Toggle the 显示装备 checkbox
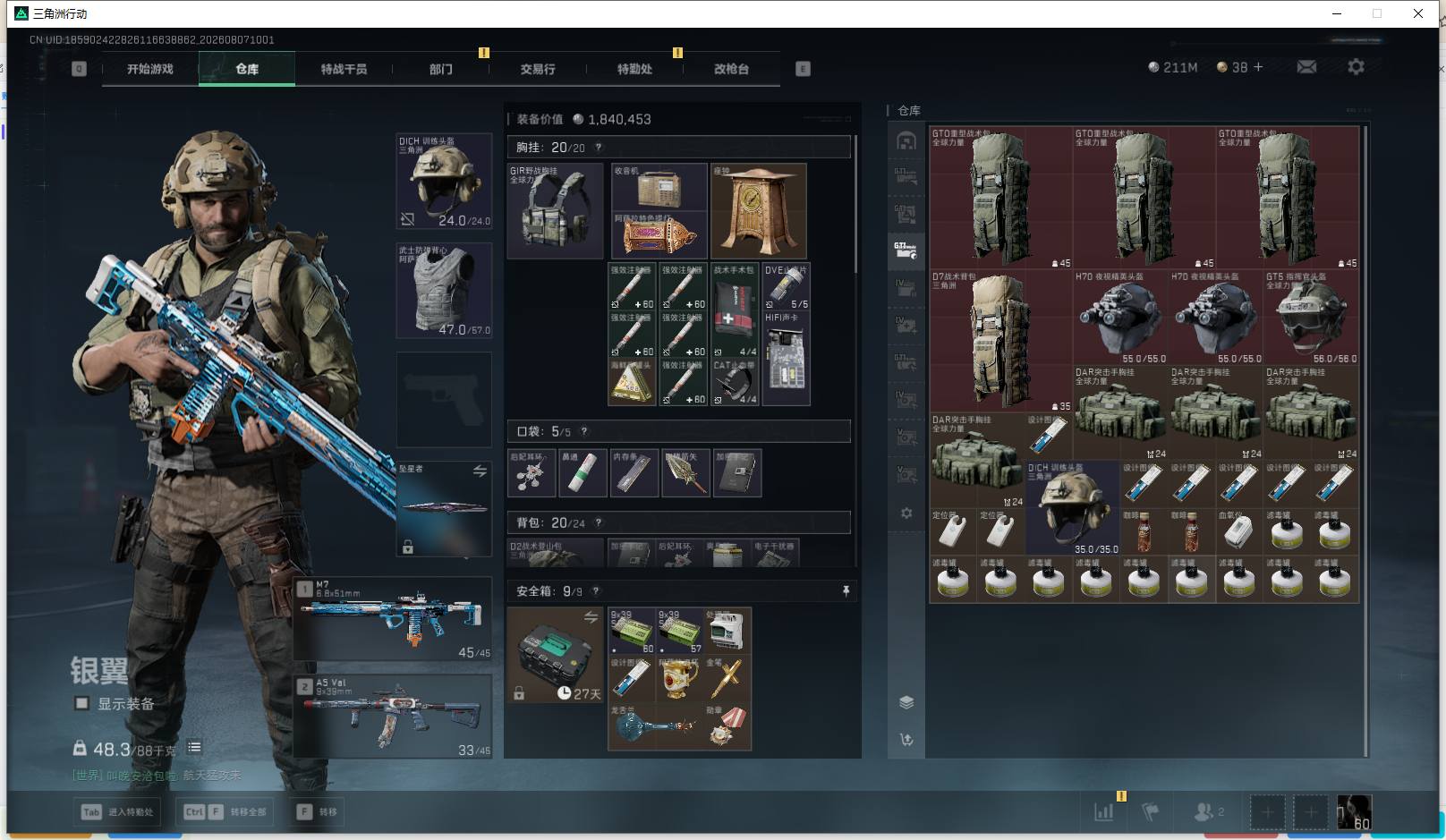1446x840 pixels. point(82,703)
